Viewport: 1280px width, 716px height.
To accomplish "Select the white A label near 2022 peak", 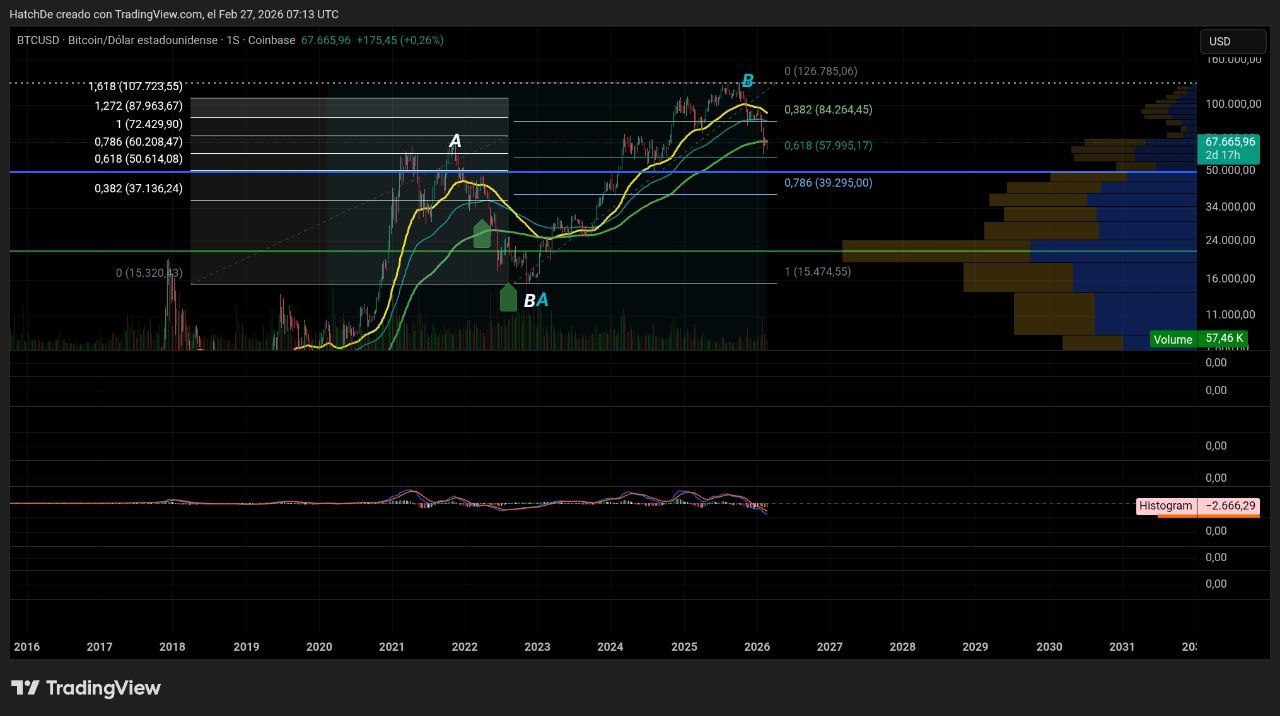I will (455, 142).
